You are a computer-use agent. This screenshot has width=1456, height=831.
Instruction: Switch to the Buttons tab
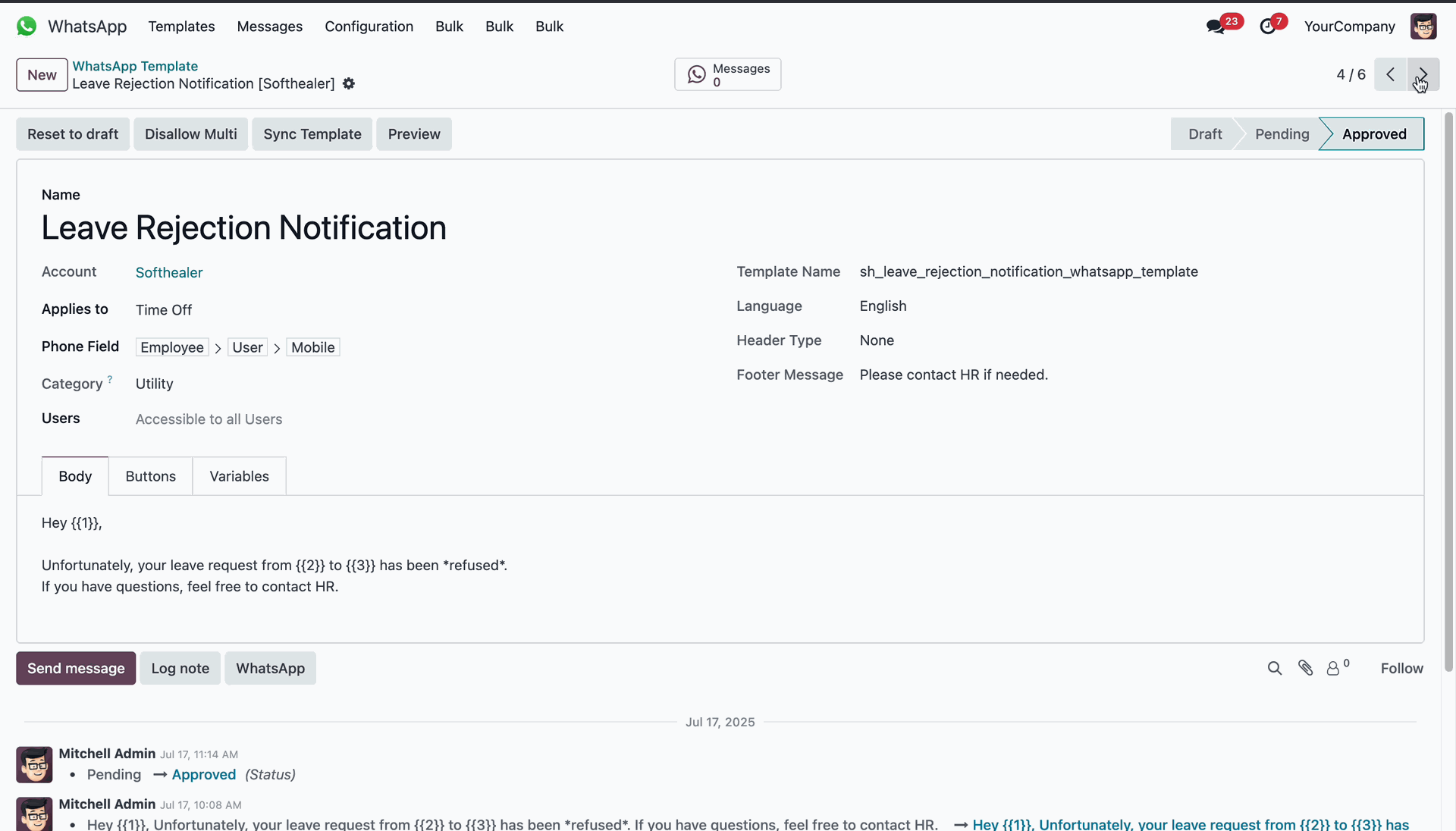tap(150, 476)
